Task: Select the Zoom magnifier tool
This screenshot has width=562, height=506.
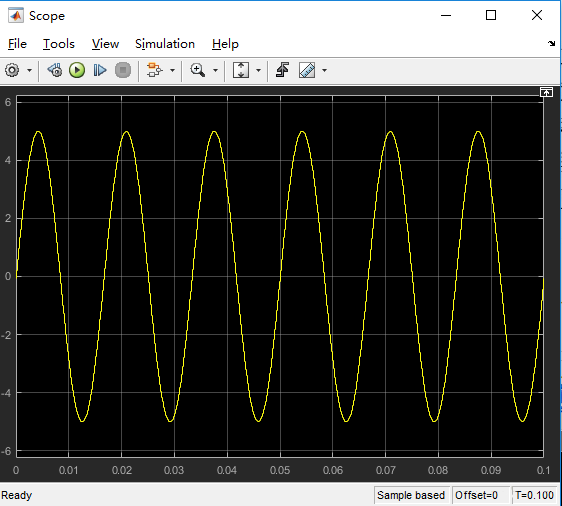Action: point(197,70)
